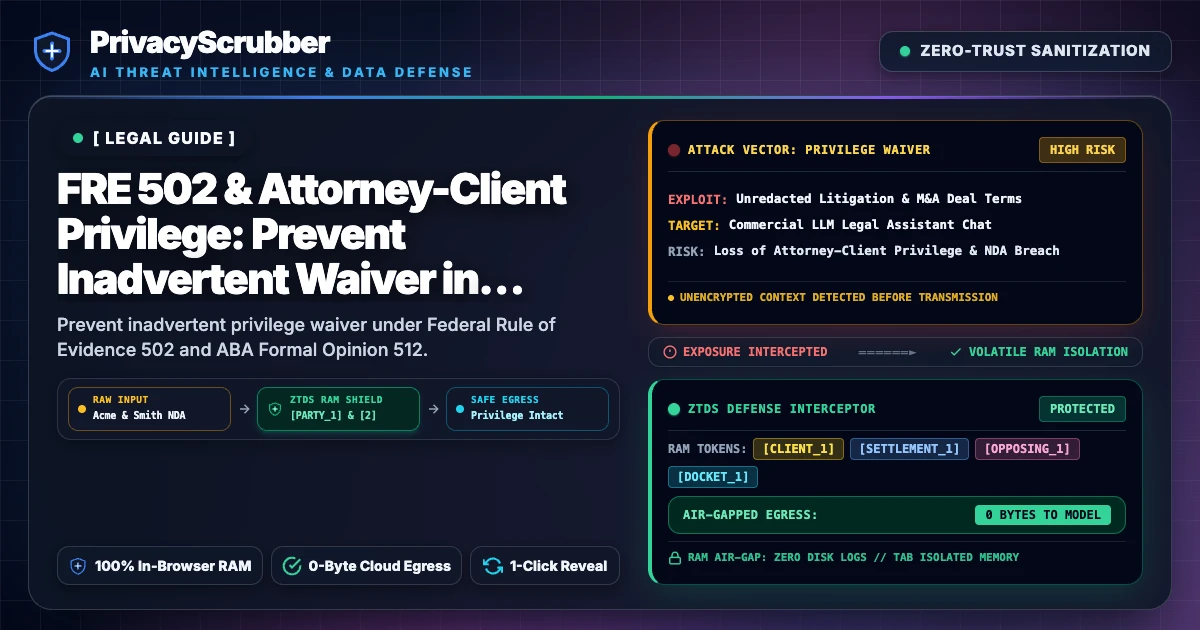Viewport: 1200px width, 630px height.
Task: Click the shield icon in ZTDS RAM Shield box
Action: coord(276,409)
